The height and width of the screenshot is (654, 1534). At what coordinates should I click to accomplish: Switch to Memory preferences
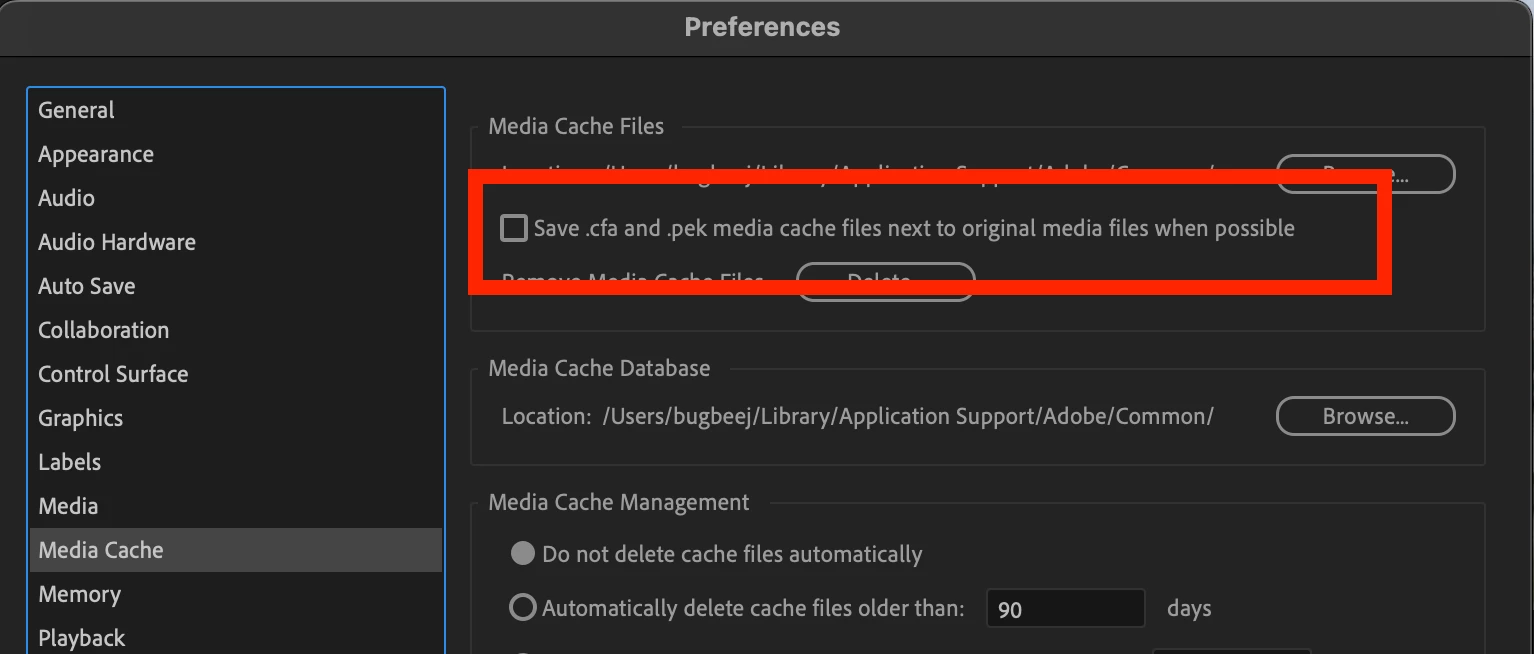[x=80, y=594]
